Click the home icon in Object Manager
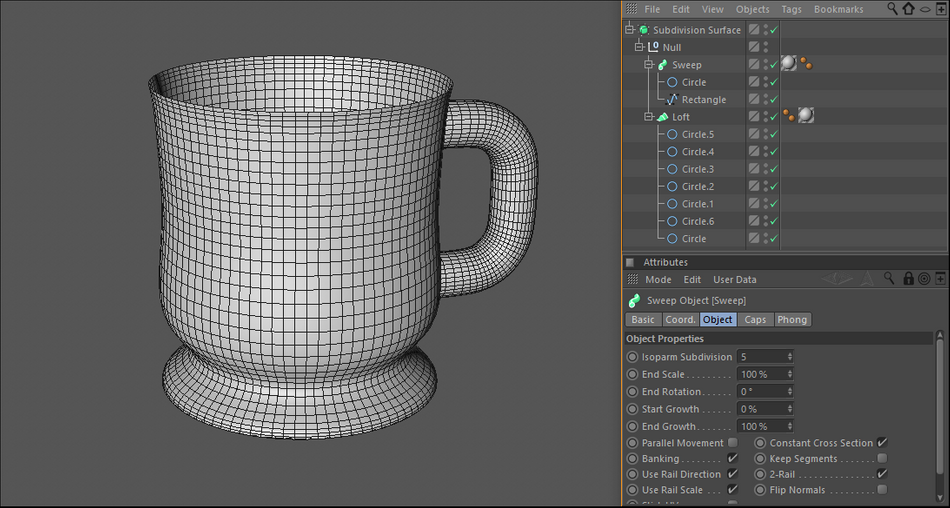Screen dimensions: 950x508 (908, 9)
